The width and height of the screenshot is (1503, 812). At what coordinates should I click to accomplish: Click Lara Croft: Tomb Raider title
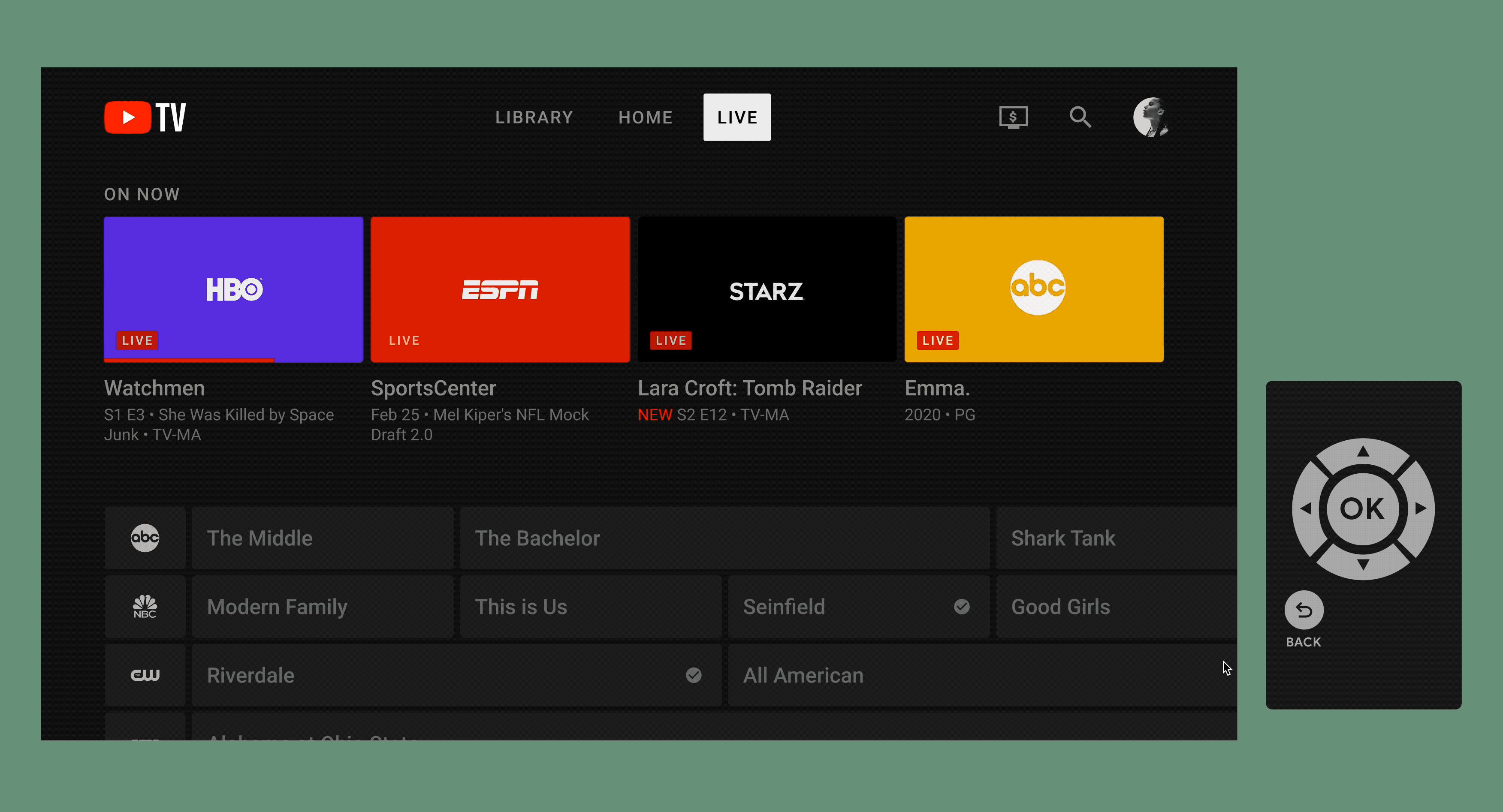pyautogui.click(x=750, y=388)
